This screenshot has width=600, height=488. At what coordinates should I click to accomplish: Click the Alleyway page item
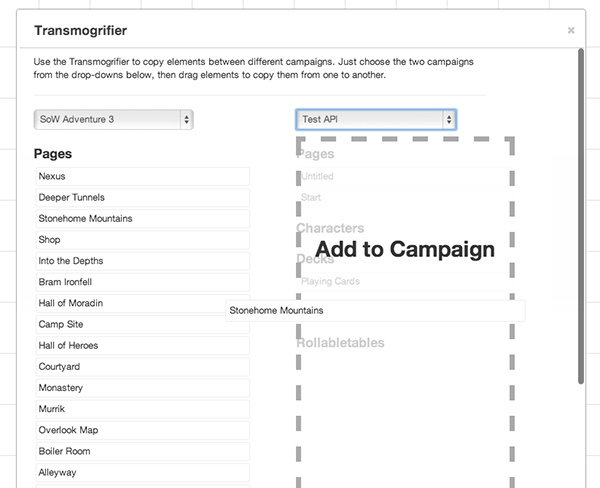point(141,472)
